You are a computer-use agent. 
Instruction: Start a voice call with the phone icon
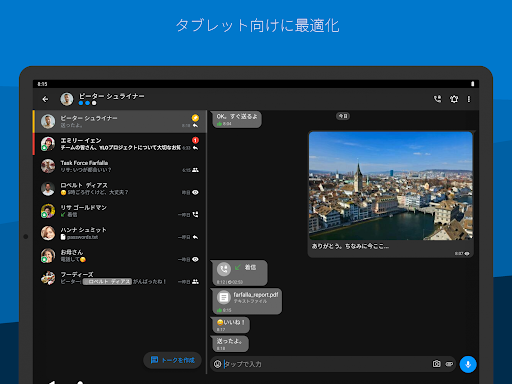437,99
